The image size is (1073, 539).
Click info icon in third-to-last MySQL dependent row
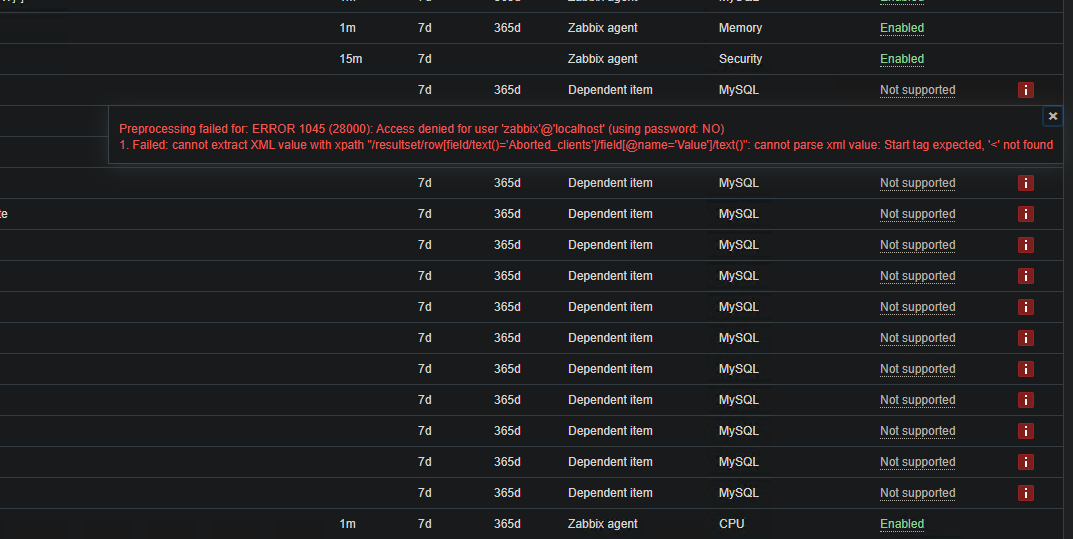tap(1025, 431)
